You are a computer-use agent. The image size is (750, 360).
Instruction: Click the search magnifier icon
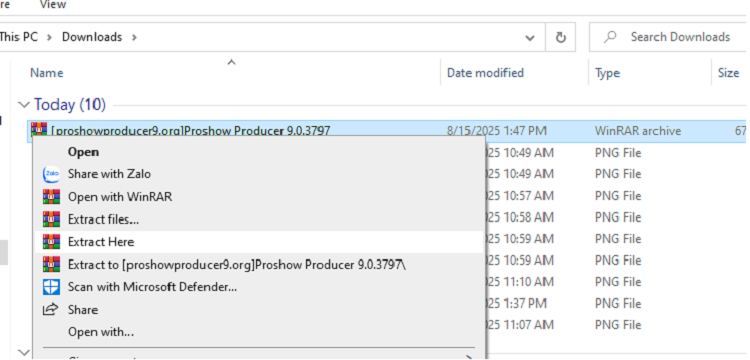pyautogui.click(x=610, y=37)
